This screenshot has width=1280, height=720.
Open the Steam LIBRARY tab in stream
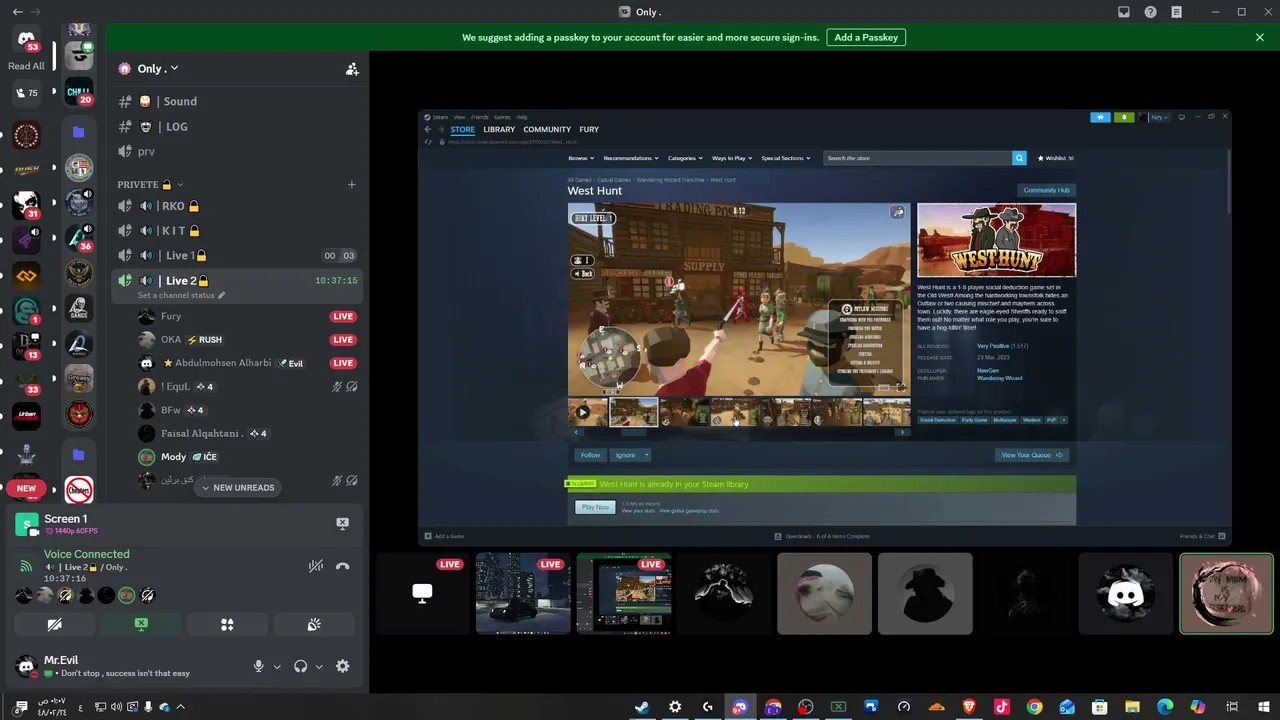[499, 130]
